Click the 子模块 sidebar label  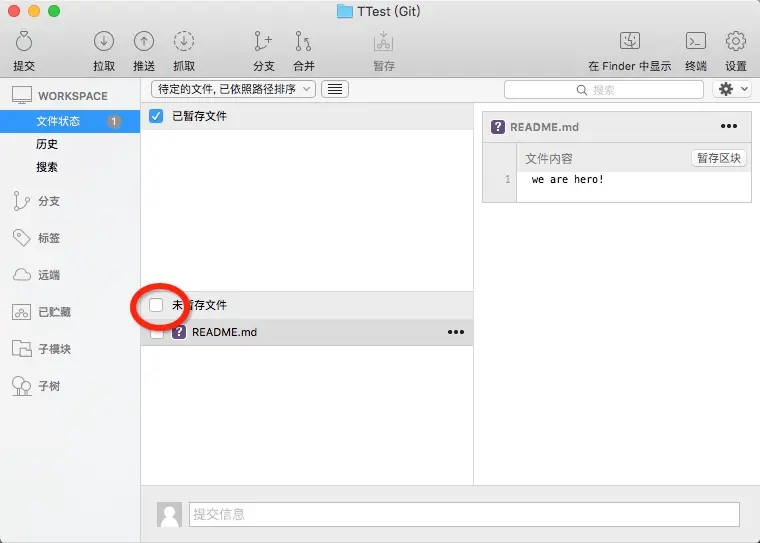(54, 349)
